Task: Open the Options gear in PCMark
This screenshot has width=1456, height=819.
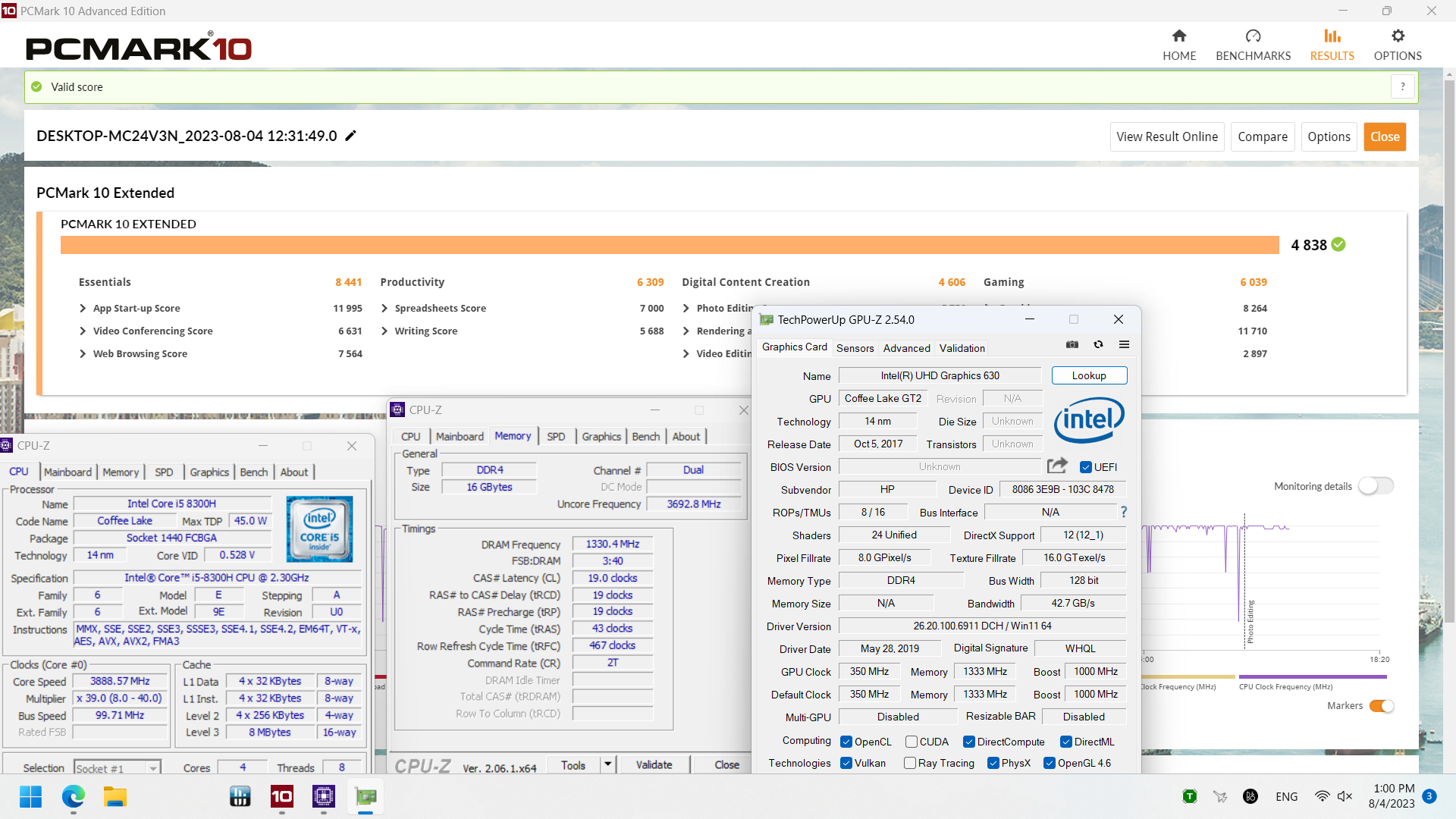Action: (x=1398, y=36)
